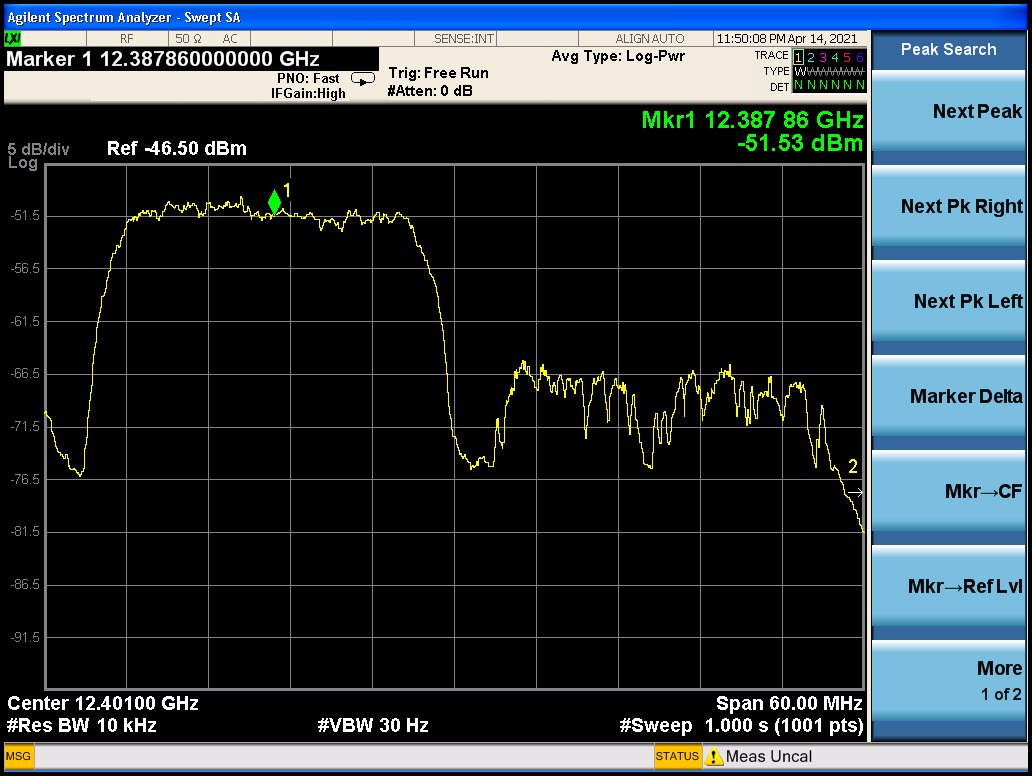Click the Meas Uncal status message
This screenshot has width=1032, height=776.
pos(769,757)
